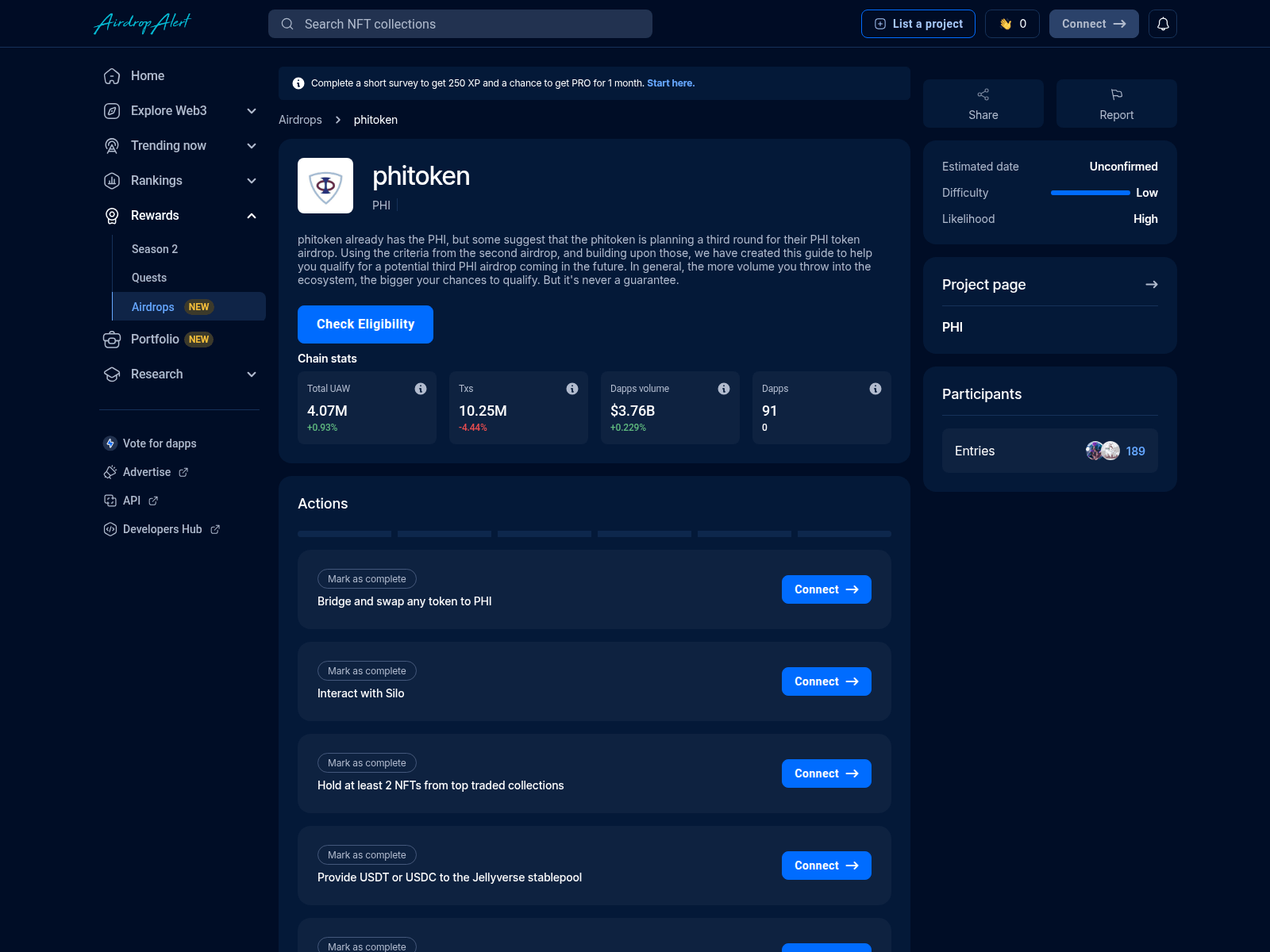Open the survey 'Start here' link
The height and width of the screenshot is (952, 1270).
669,83
